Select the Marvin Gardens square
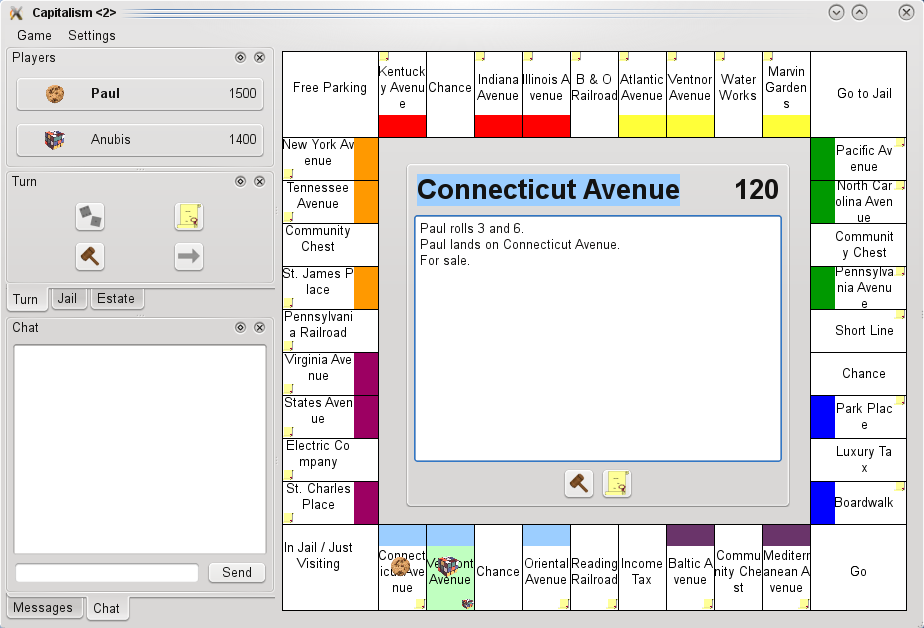The width and height of the screenshot is (924, 628). coord(786,94)
